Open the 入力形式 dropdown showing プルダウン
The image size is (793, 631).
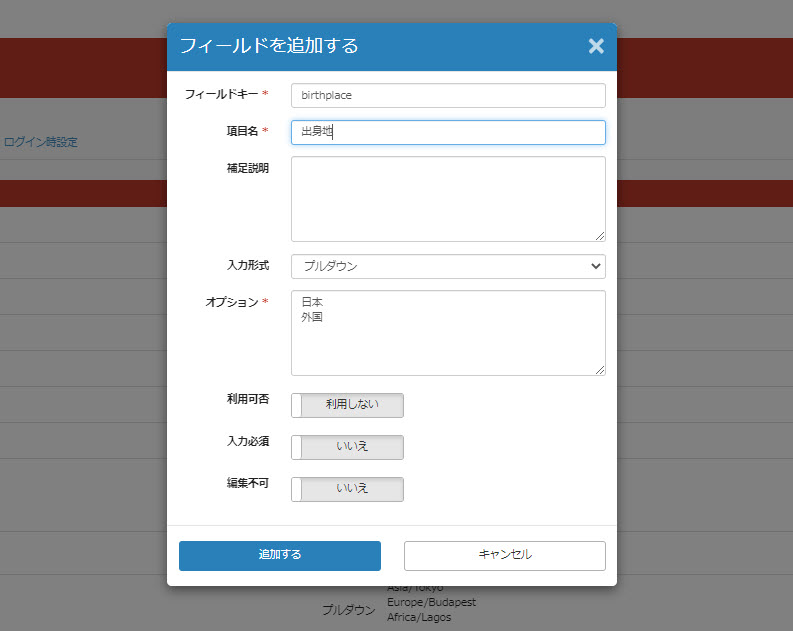coord(448,266)
